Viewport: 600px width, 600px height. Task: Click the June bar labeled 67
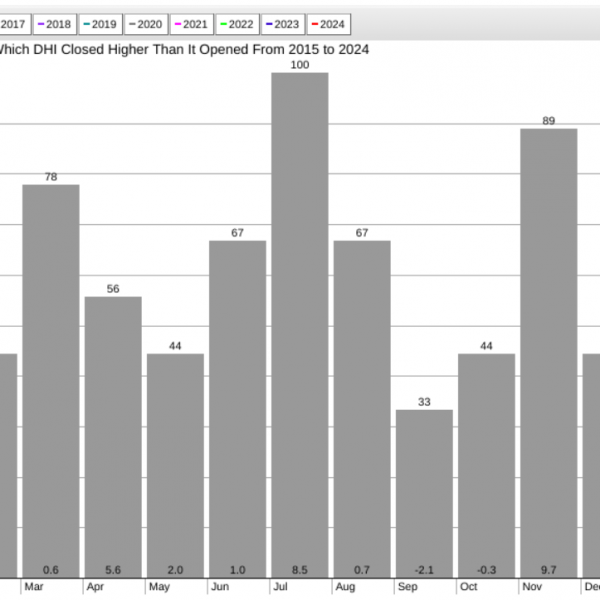coord(238,409)
